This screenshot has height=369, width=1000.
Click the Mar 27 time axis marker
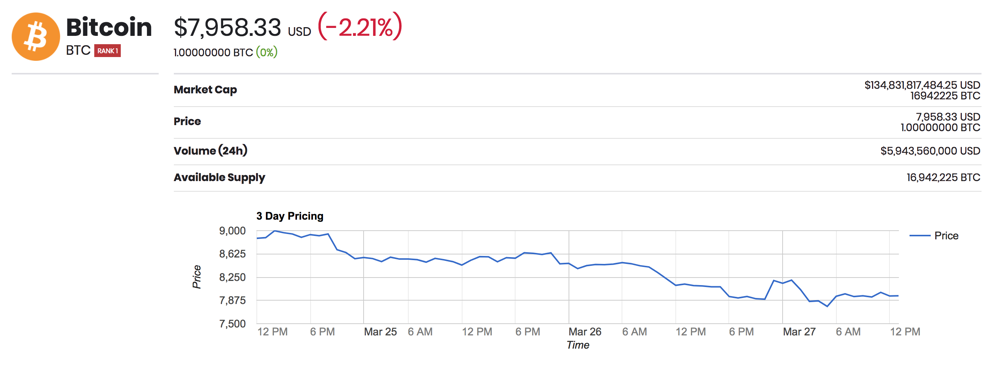799,332
